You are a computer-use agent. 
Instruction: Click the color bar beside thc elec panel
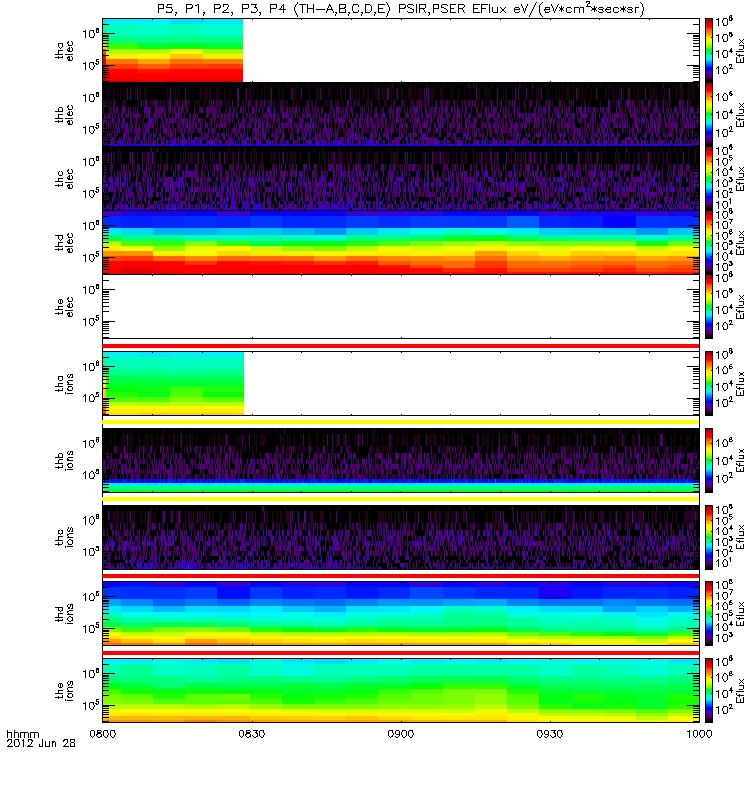click(x=709, y=179)
